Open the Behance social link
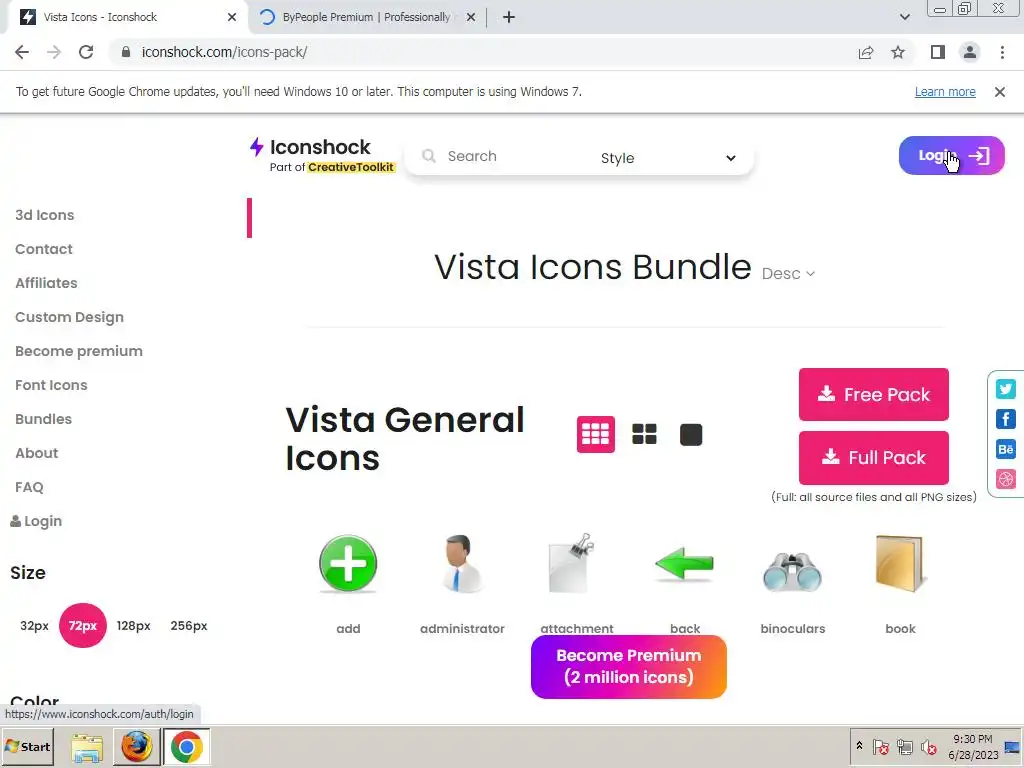This screenshot has width=1024, height=768. pos(1006,449)
